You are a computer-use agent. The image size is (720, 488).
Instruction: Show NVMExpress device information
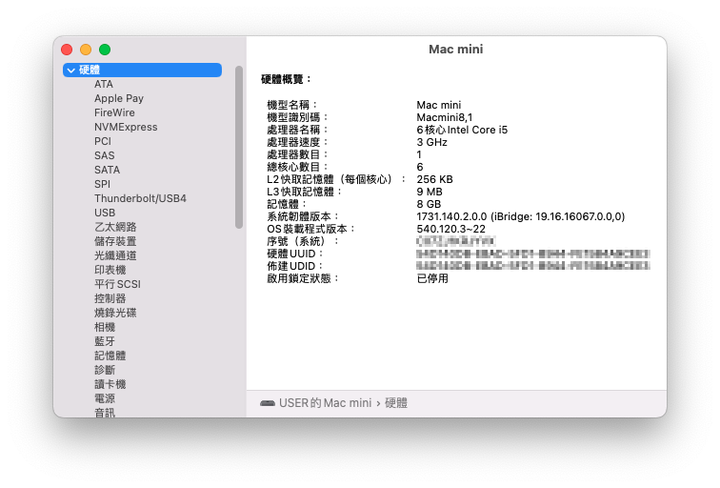pyautogui.click(x=126, y=127)
